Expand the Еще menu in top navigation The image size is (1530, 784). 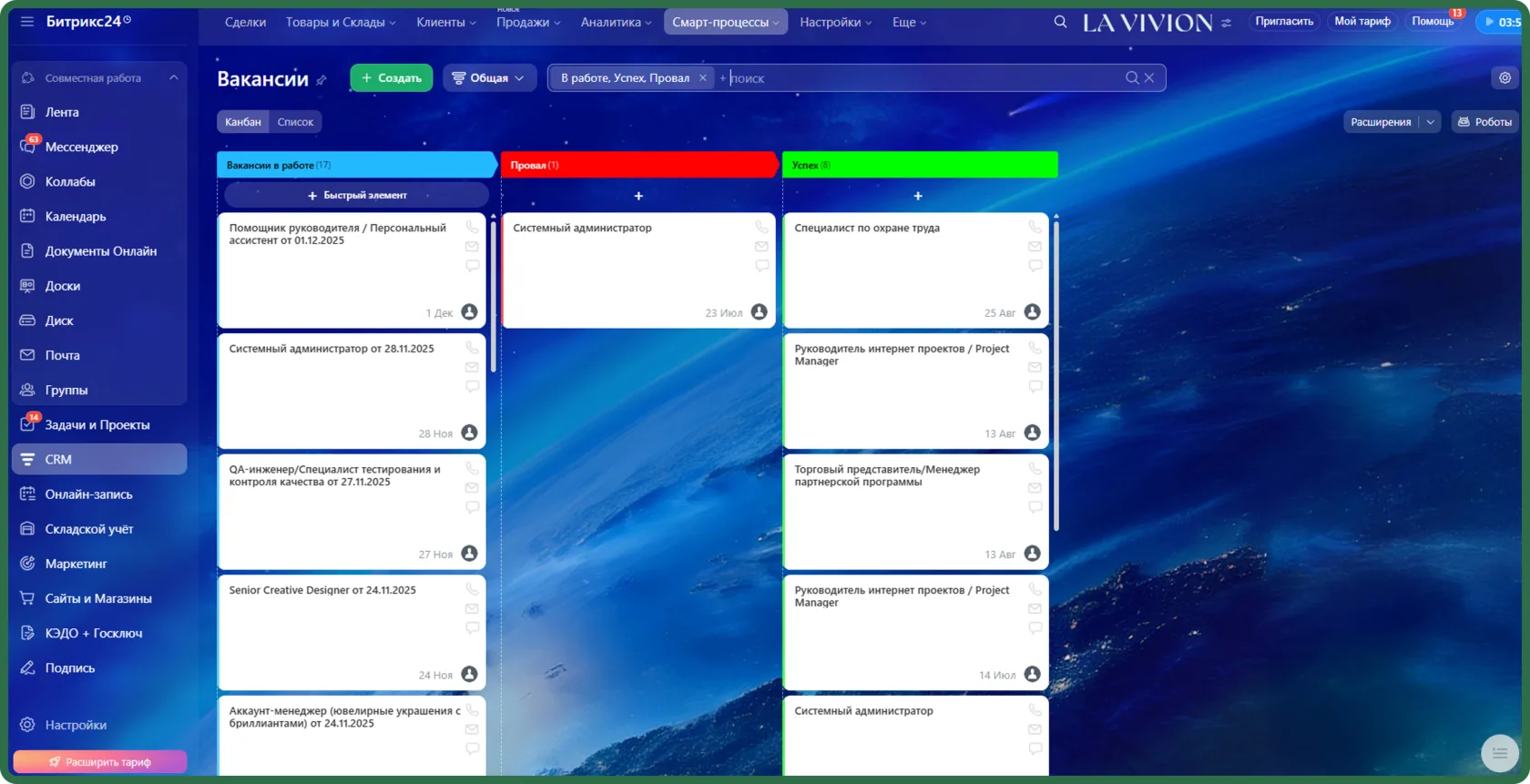click(x=909, y=22)
